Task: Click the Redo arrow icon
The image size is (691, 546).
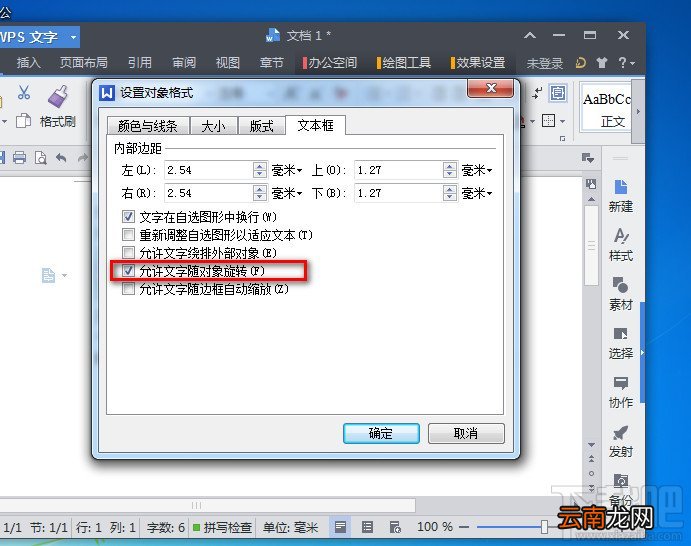Action: tap(82, 157)
